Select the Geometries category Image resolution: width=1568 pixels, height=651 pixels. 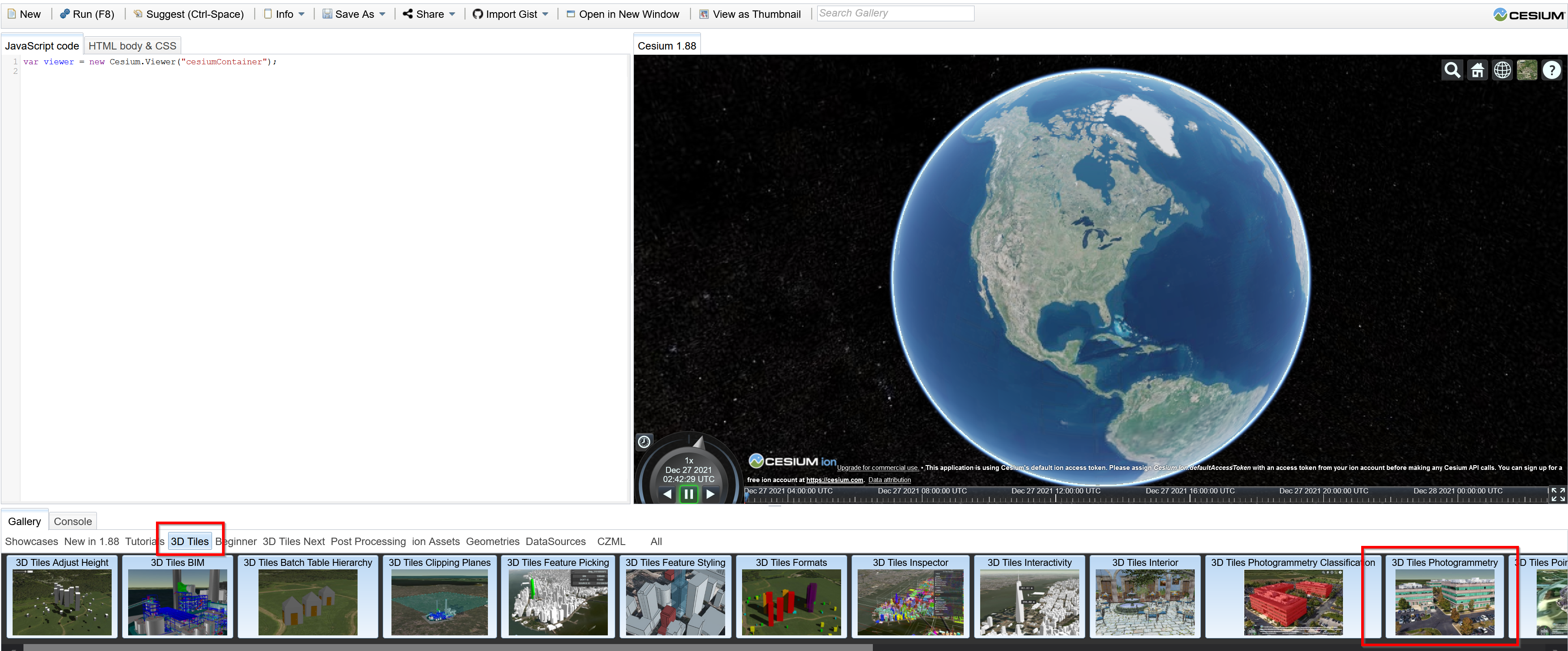tap(492, 542)
